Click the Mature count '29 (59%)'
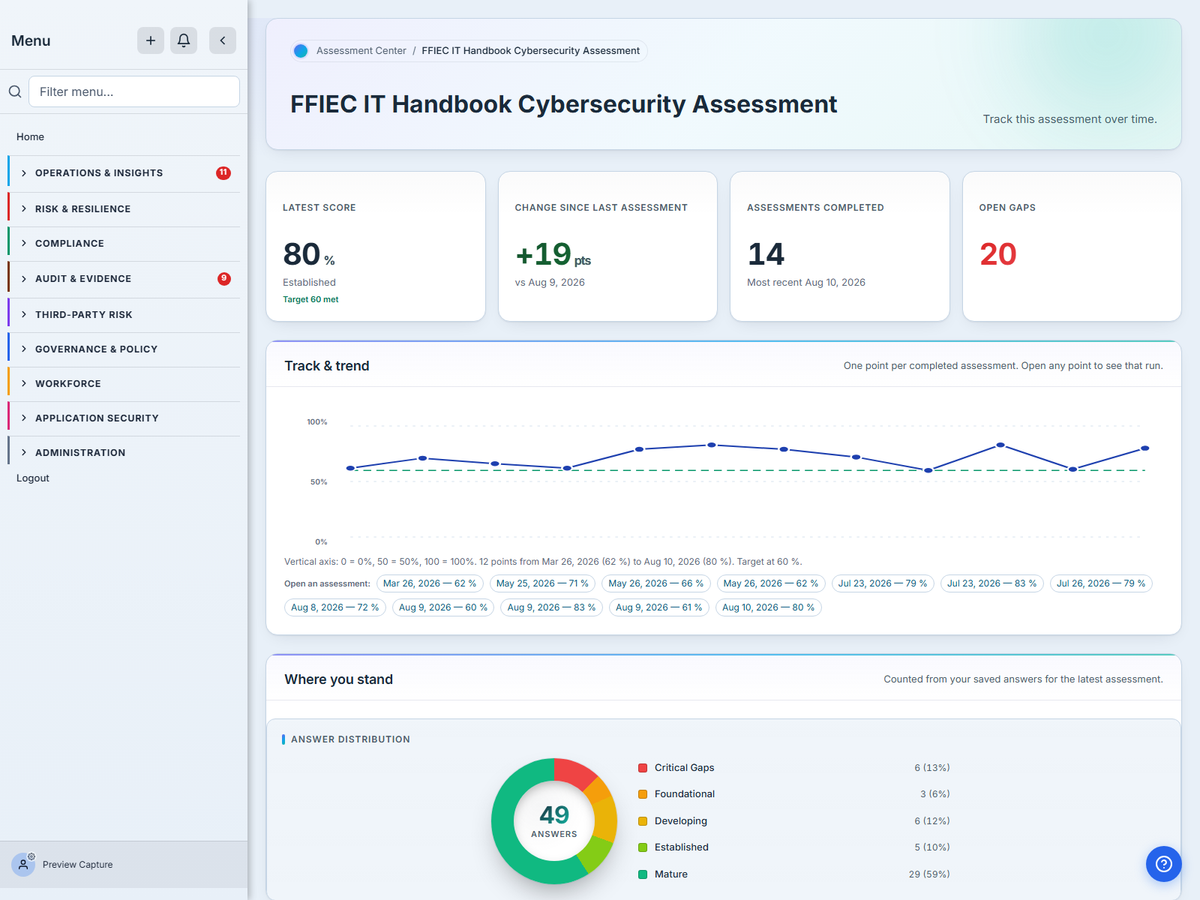This screenshot has height=900, width=1200. (x=929, y=874)
